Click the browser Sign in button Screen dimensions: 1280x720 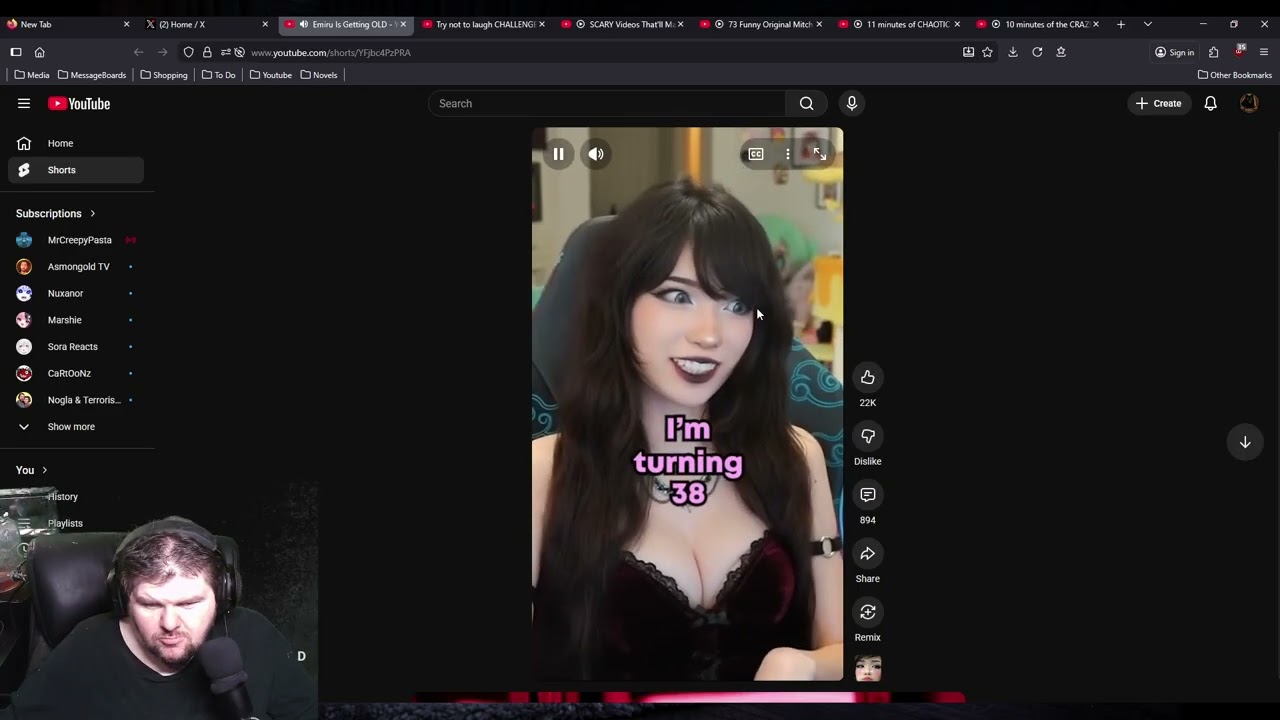(x=1174, y=52)
